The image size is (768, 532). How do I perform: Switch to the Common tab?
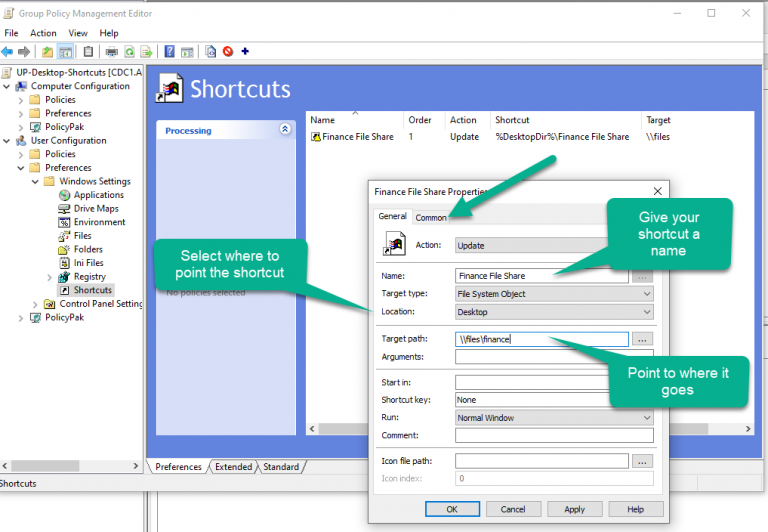(x=431, y=218)
